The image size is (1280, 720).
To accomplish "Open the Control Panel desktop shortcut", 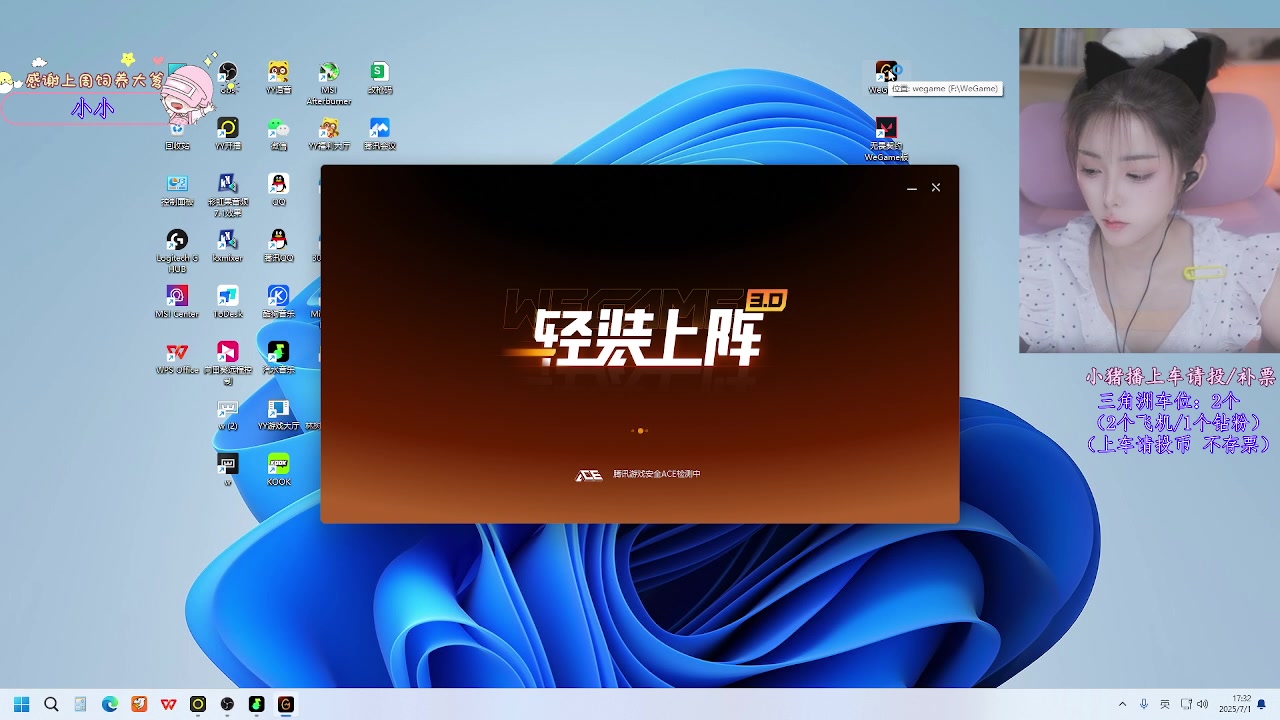I will click(177, 189).
